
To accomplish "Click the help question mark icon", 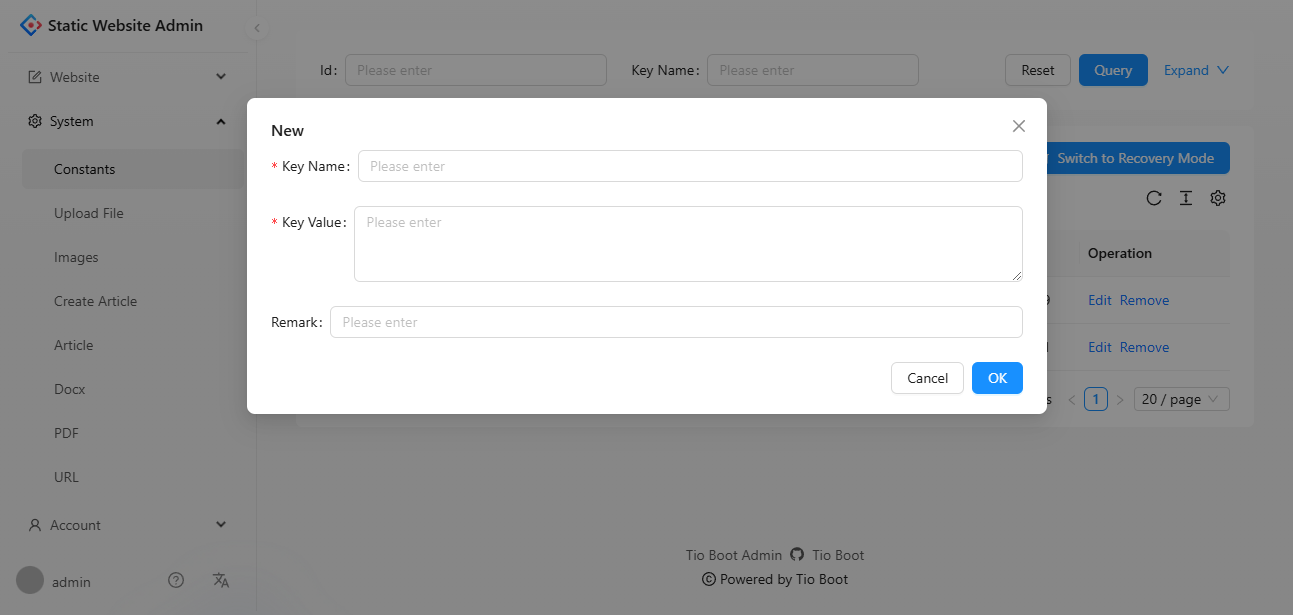I will (176, 580).
